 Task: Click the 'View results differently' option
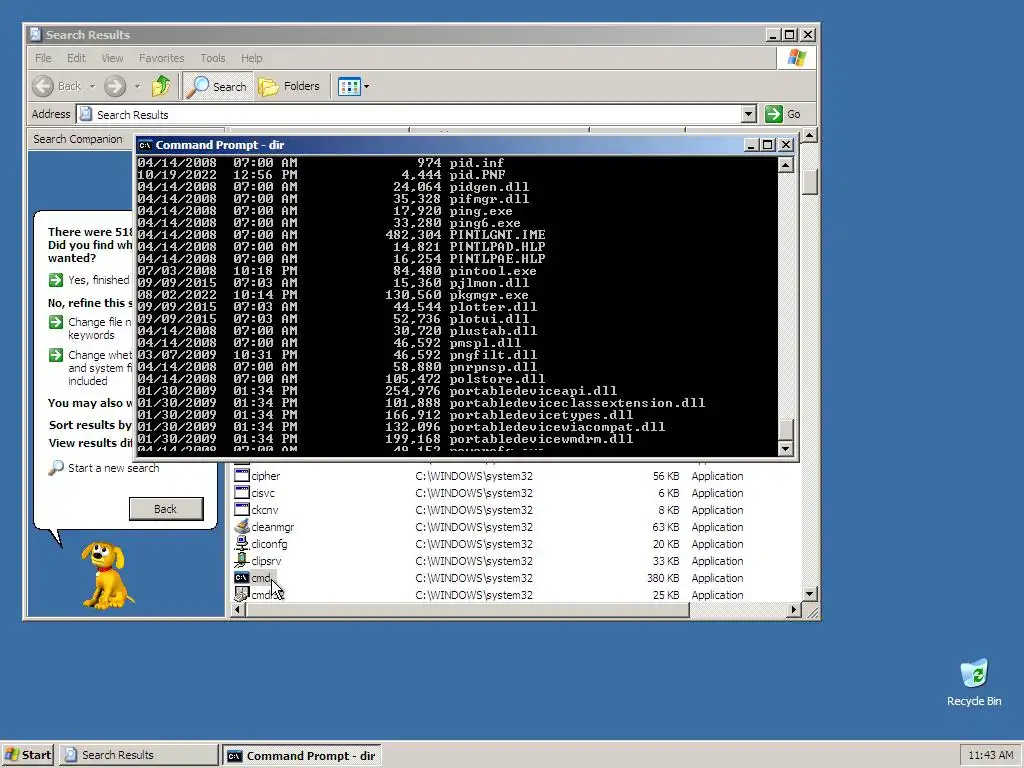point(91,443)
